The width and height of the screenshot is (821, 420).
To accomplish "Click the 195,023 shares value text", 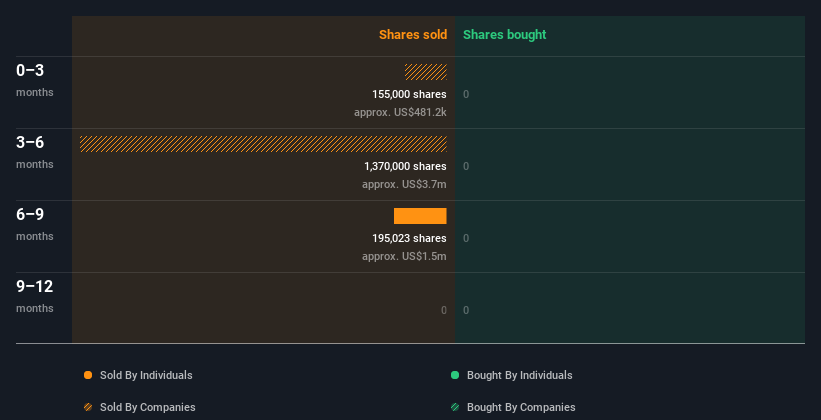I will coord(409,238).
